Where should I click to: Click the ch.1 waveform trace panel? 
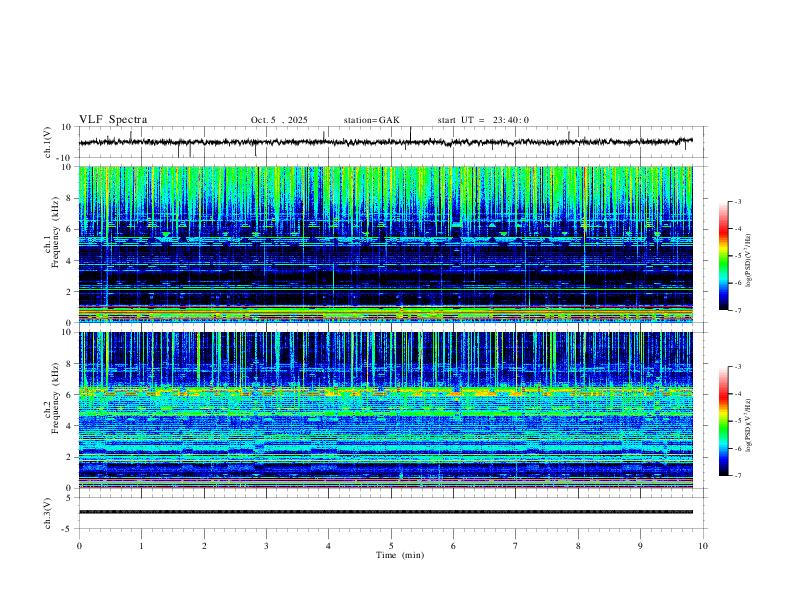click(391, 142)
